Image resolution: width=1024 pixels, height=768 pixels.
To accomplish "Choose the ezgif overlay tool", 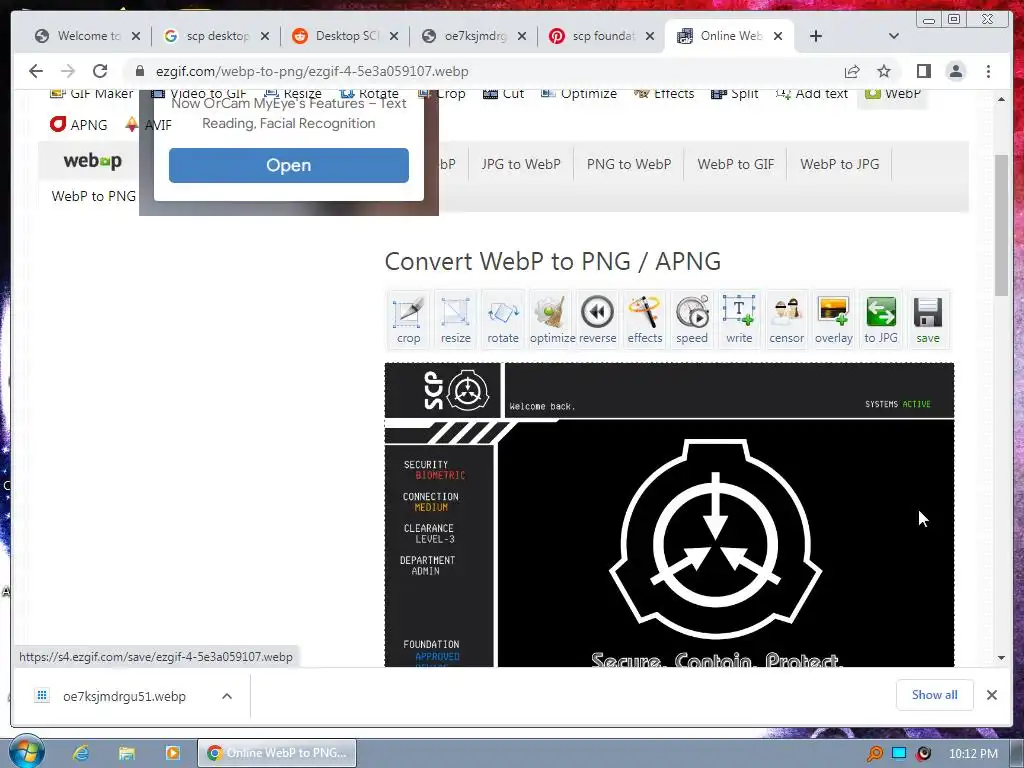I will click(x=833, y=319).
